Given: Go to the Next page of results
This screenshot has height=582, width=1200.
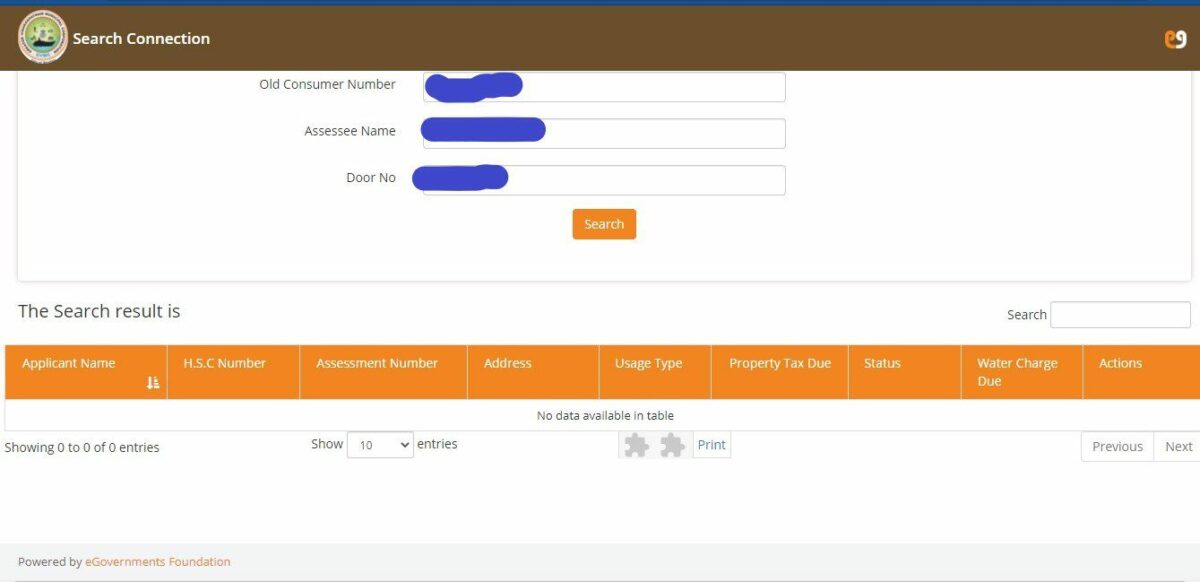Looking at the screenshot, I should coord(1178,447).
